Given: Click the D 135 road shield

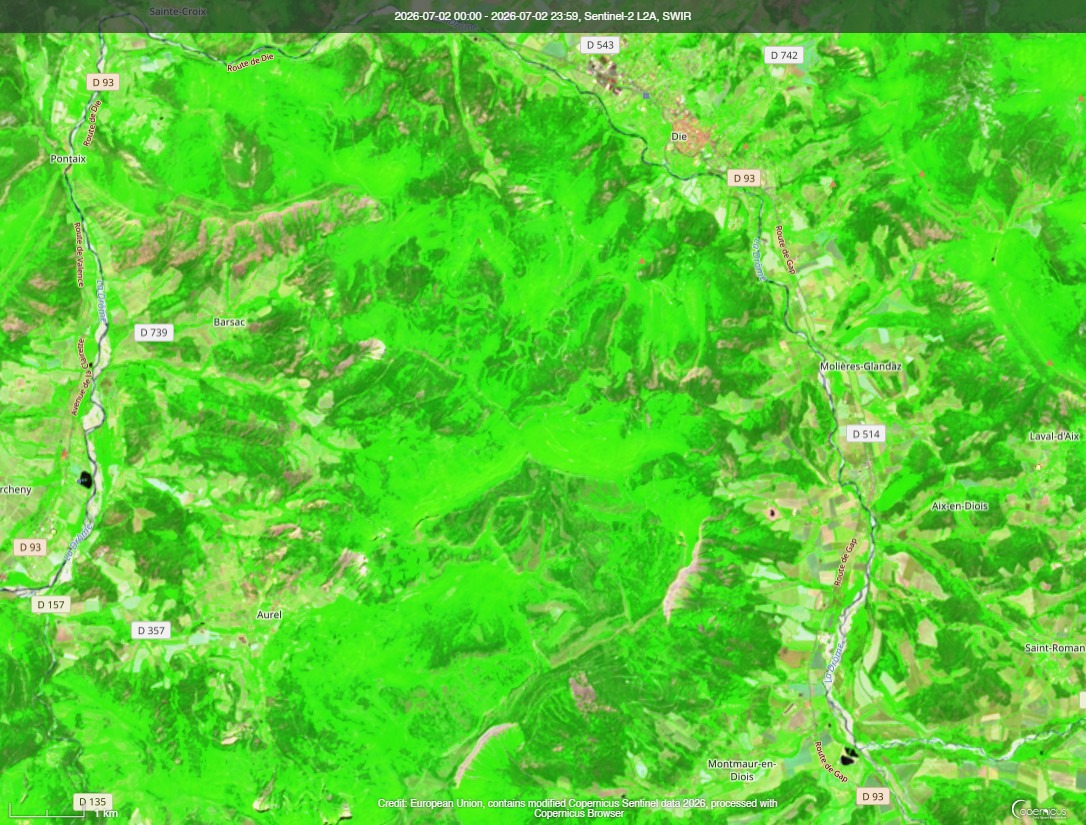Looking at the screenshot, I should point(92,801).
